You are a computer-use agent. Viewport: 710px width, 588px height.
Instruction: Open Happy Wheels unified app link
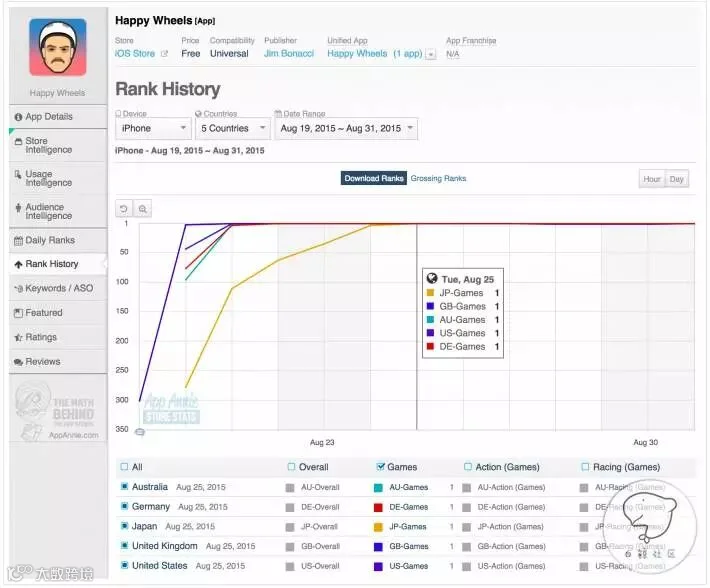tap(375, 53)
